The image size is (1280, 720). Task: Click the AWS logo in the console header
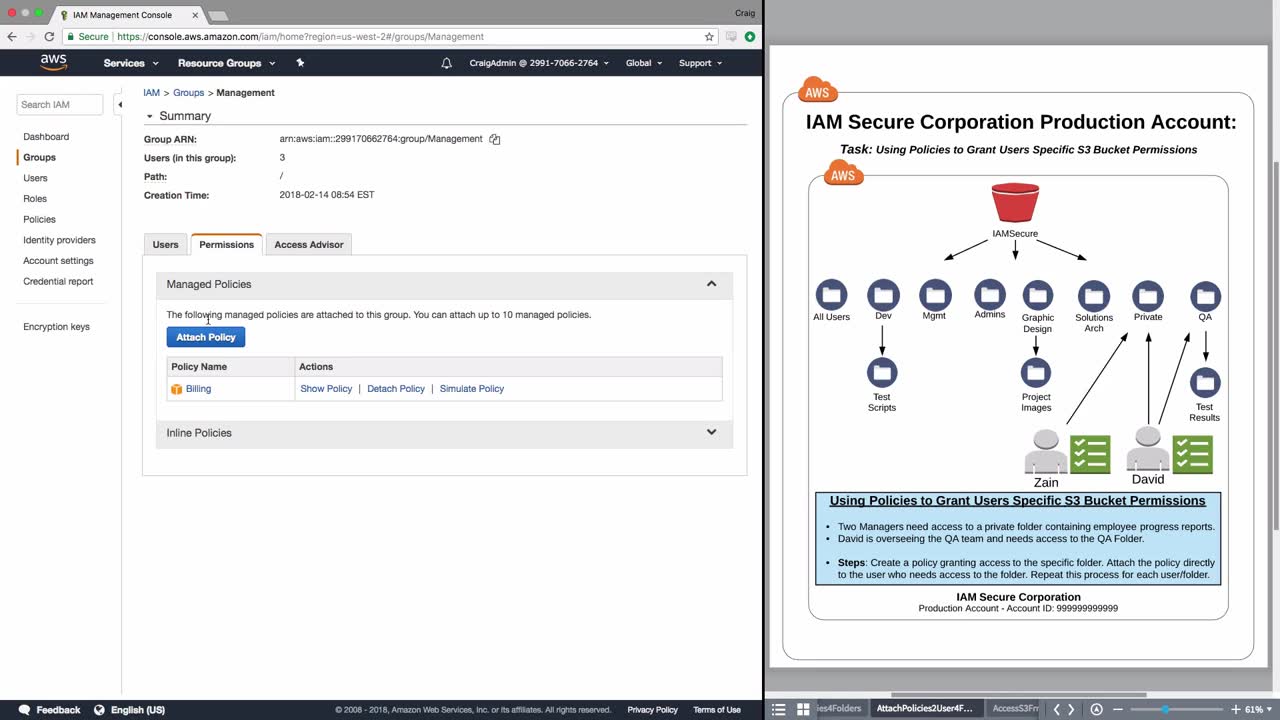click(54, 62)
